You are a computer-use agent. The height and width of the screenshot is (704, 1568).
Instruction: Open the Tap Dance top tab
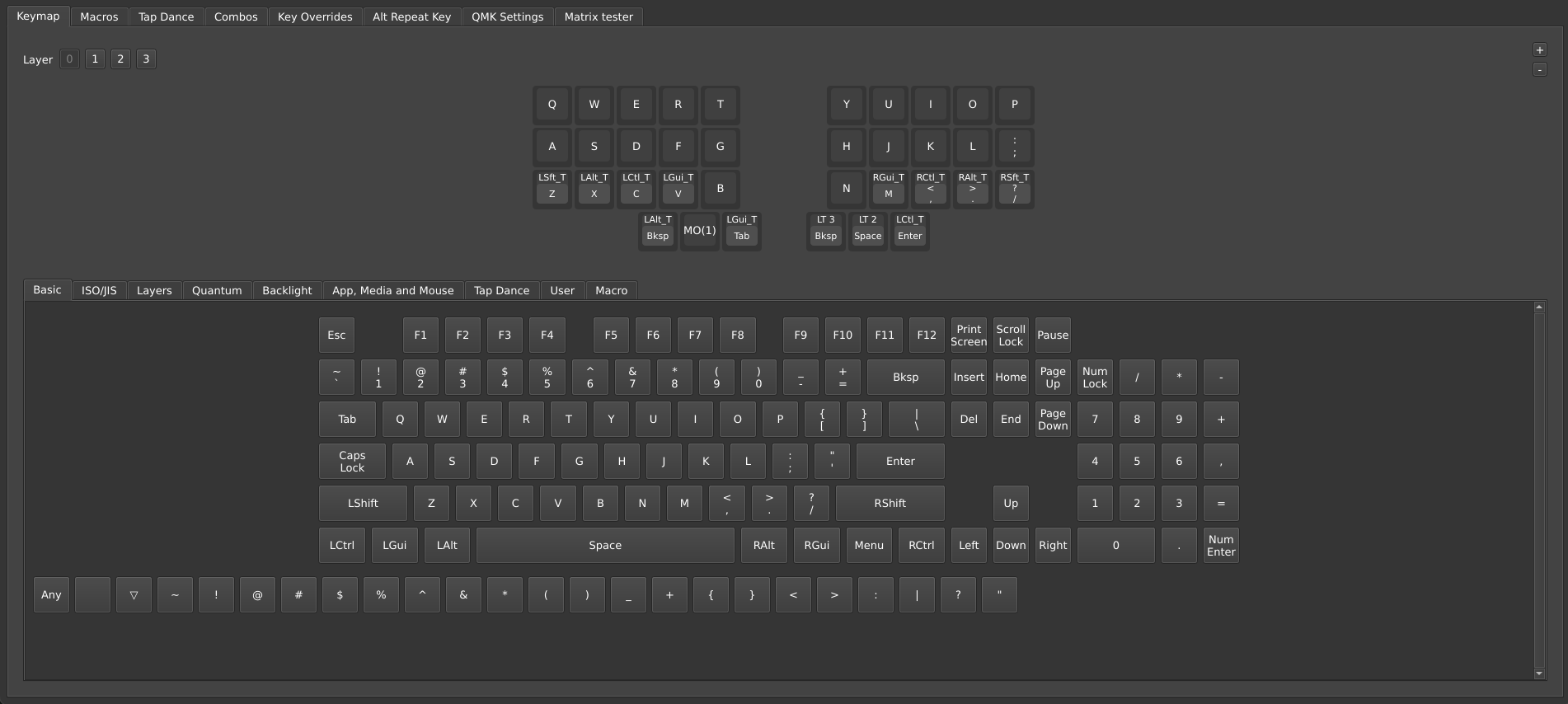(166, 16)
